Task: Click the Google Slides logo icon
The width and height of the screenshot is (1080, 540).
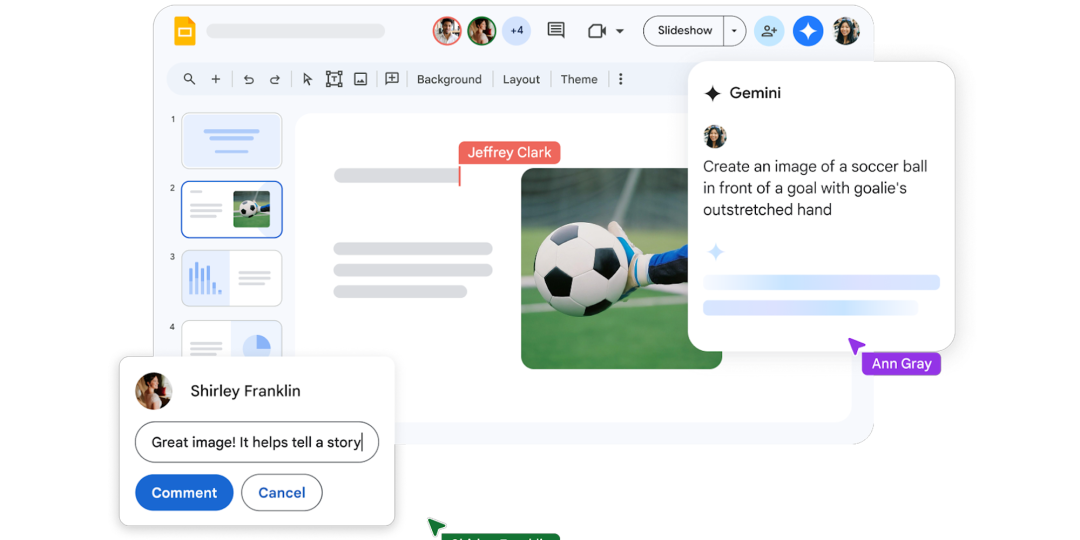Action: pyautogui.click(x=185, y=31)
